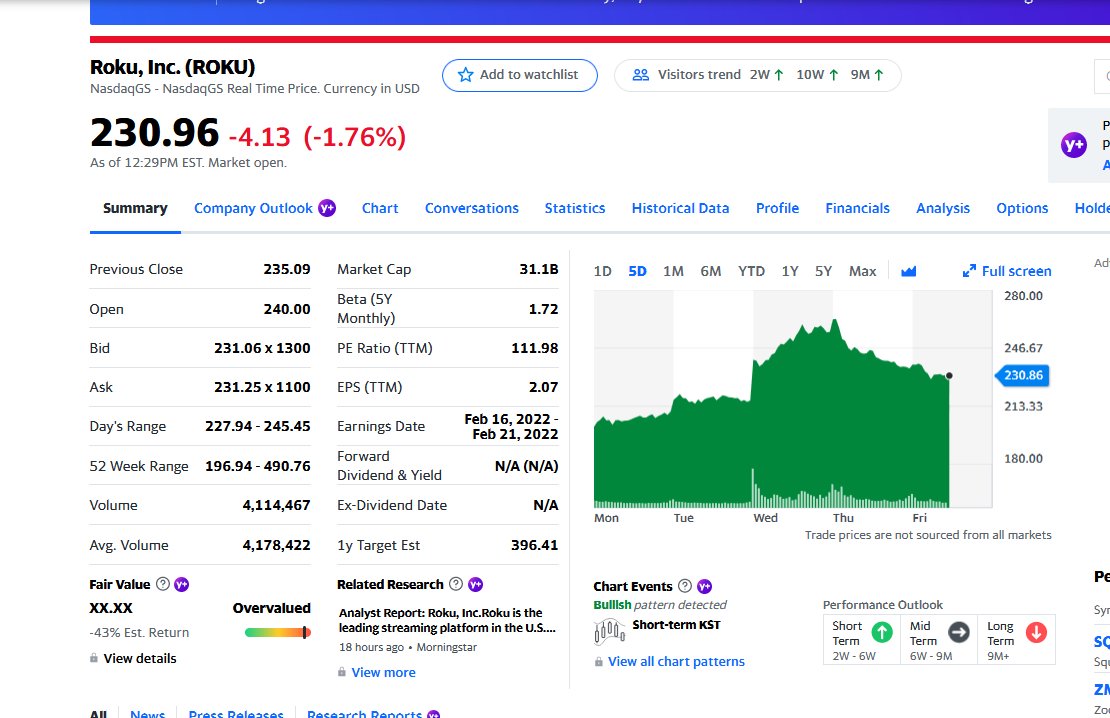The width and height of the screenshot is (1110, 718).
Task: Click the 1y Target Est value 396.41
Action: pos(534,545)
